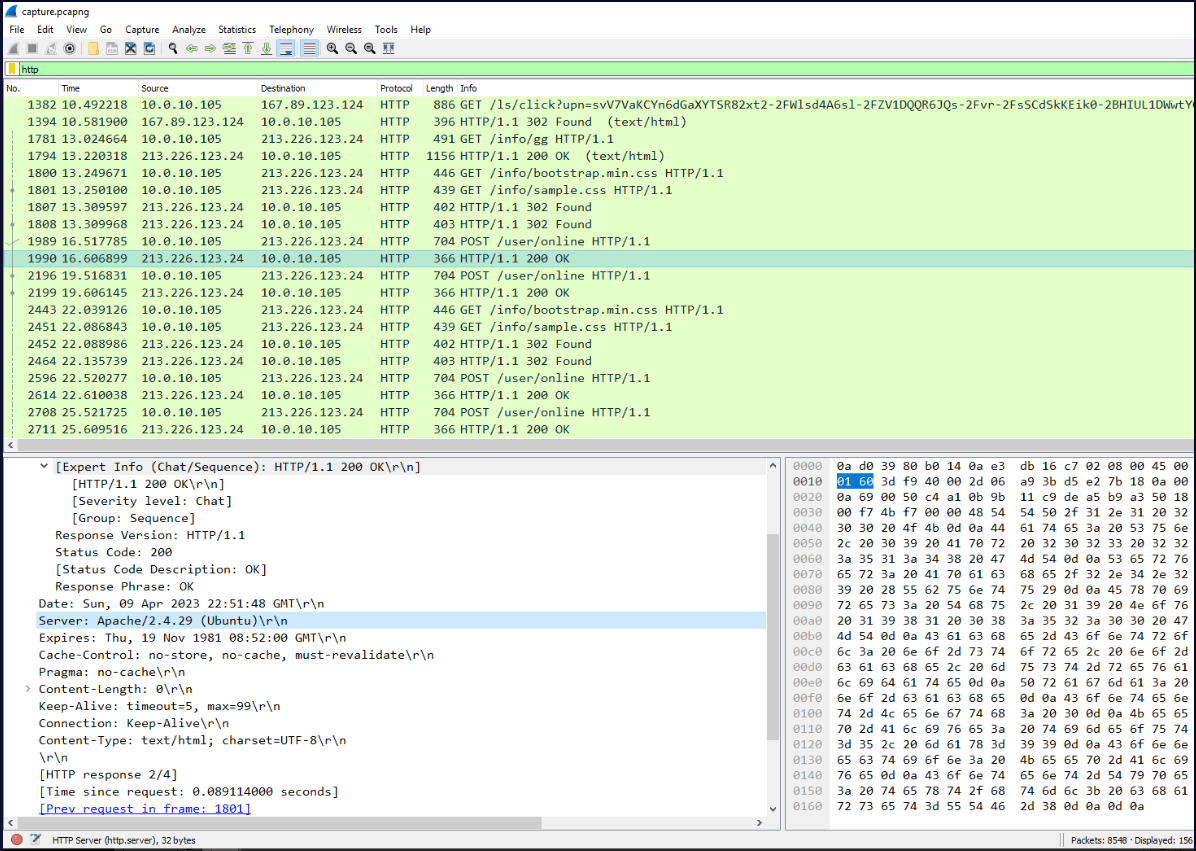Open a capture file folder icon

coord(93,49)
